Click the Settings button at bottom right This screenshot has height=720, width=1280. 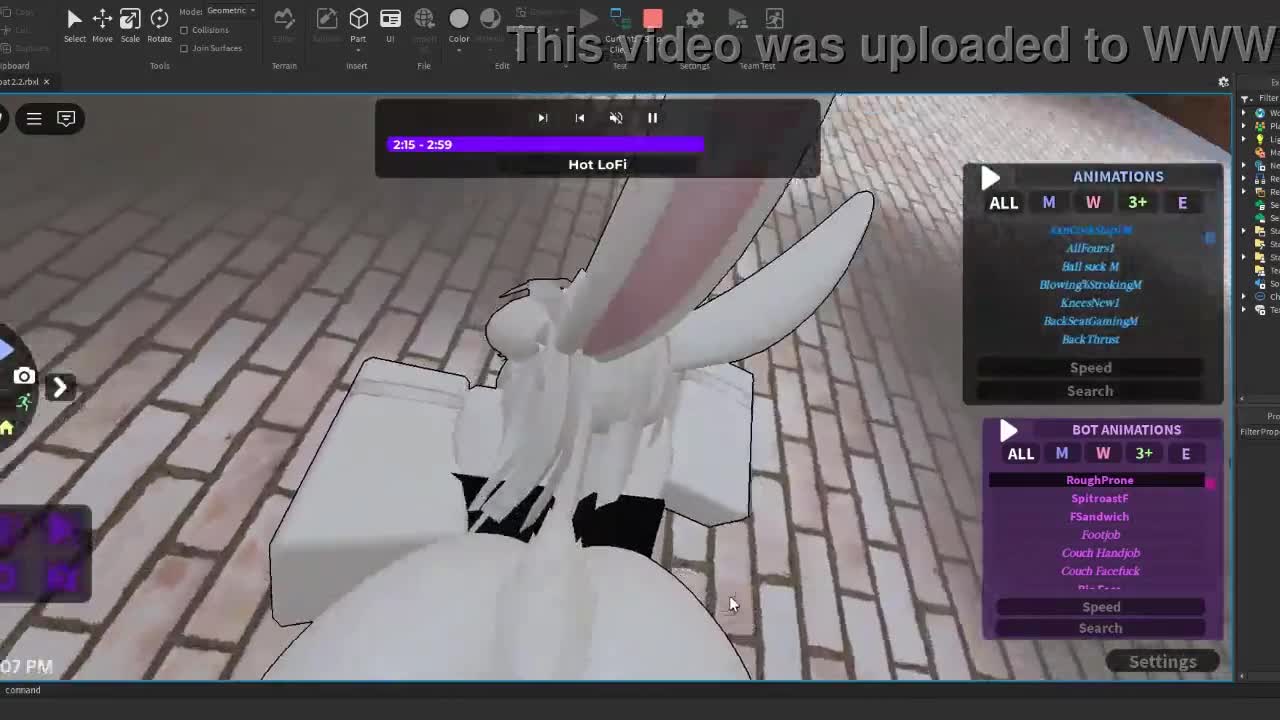[x=1162, y=662]
